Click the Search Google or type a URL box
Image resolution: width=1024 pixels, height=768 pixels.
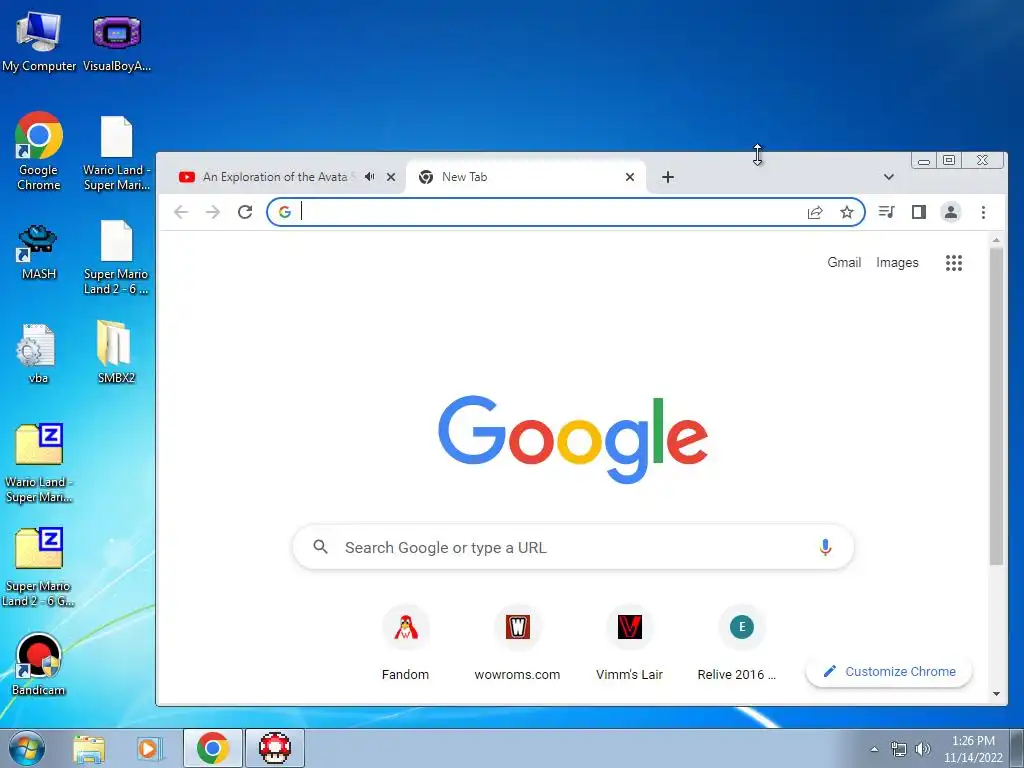tap(573, 547)
